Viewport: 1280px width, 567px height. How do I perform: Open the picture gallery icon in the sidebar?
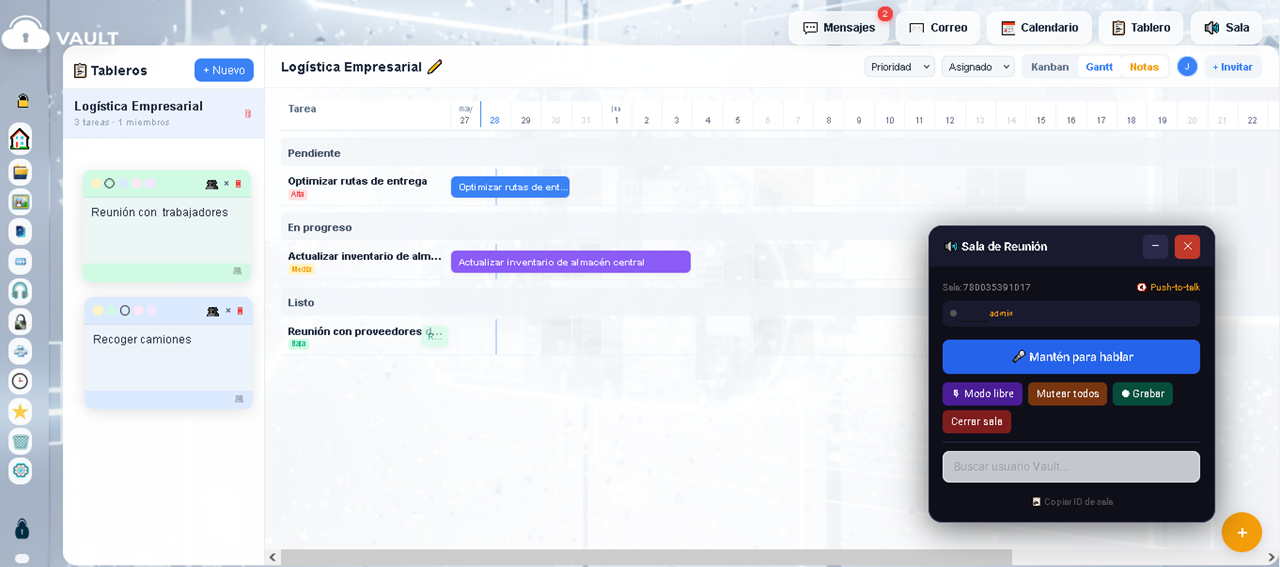pos(20,202)
